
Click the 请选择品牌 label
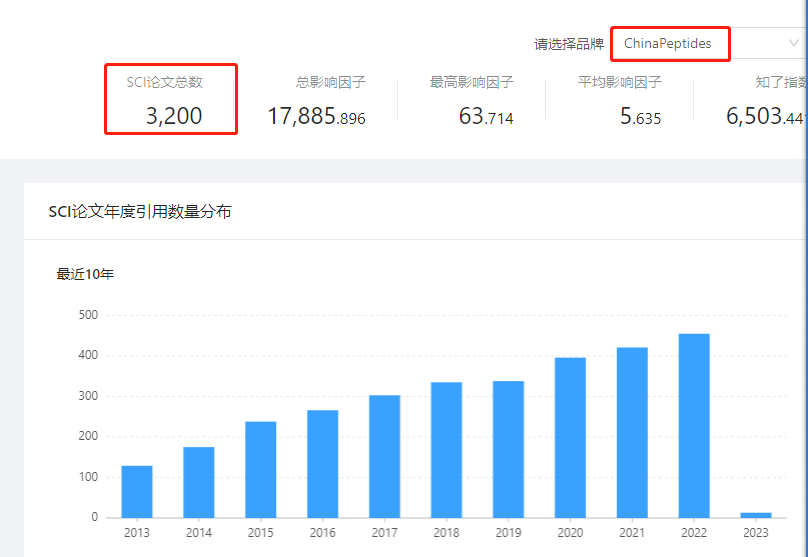[568, 44]
